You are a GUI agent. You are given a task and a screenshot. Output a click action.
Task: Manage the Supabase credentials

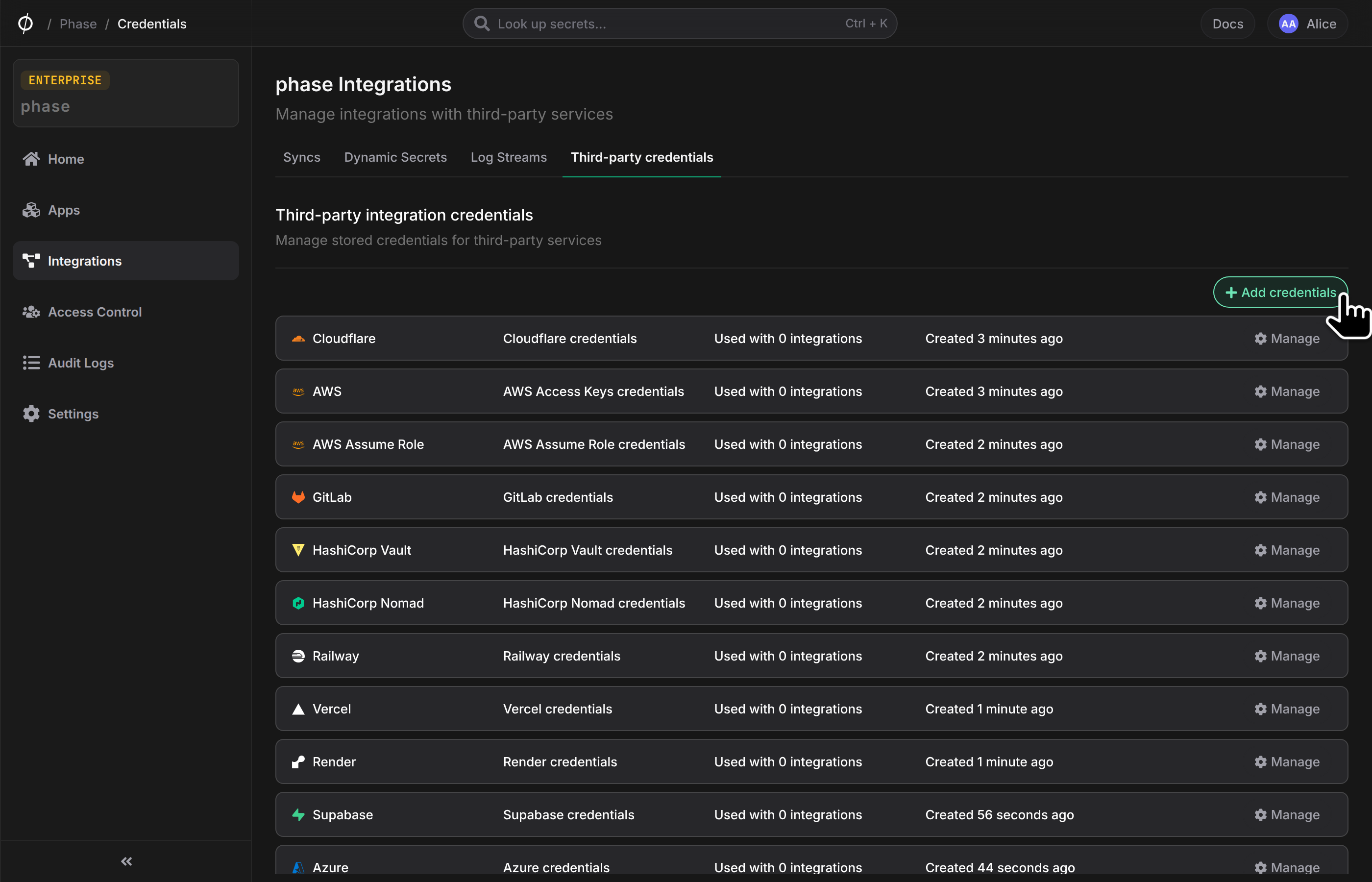click(1287, 815)
